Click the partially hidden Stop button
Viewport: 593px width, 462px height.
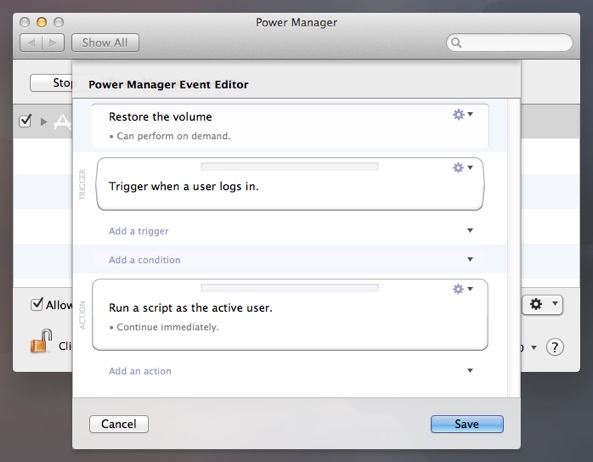51,83
